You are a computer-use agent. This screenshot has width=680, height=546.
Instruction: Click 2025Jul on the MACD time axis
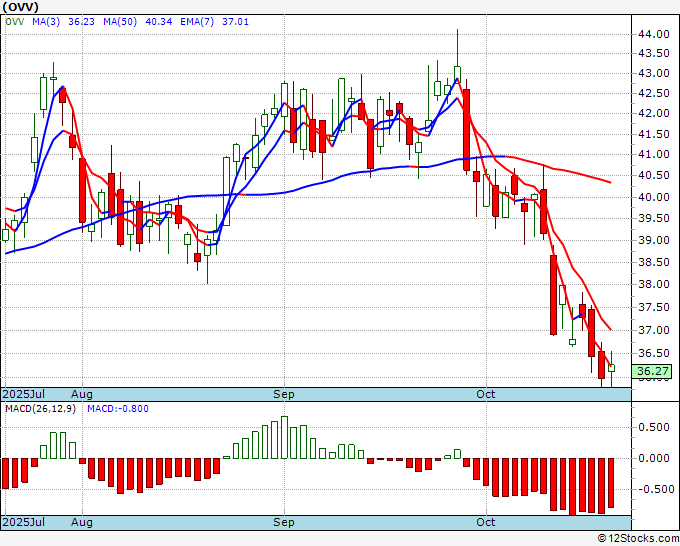tap(24, 523)
